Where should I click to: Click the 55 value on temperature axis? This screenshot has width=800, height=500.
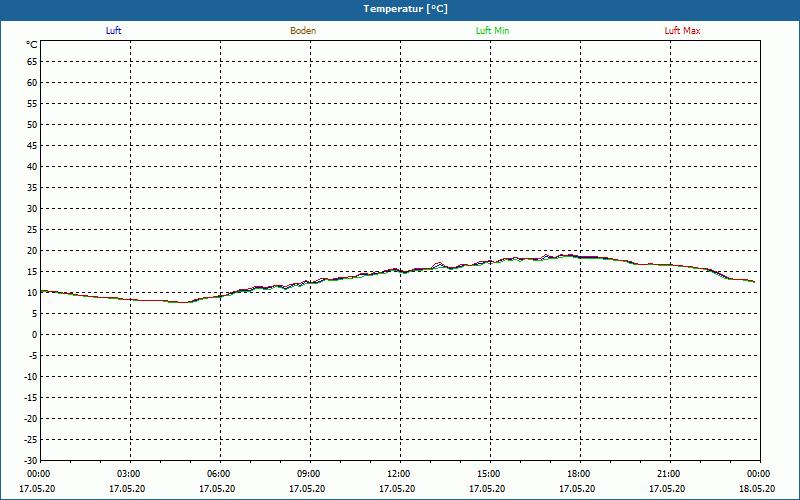pyautogui.click(x=32, y=104)
